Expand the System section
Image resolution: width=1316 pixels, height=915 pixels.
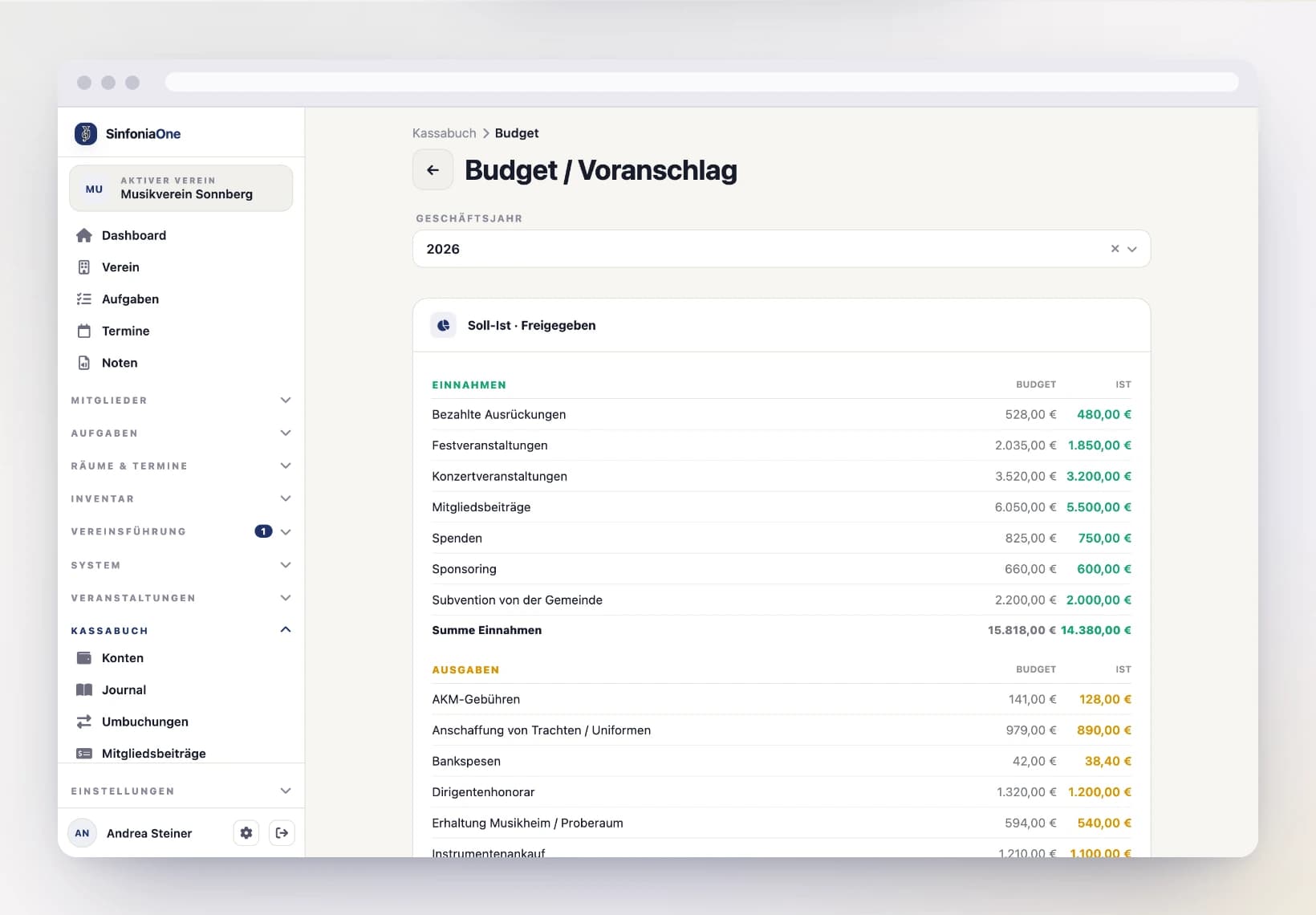coord(181,565)
